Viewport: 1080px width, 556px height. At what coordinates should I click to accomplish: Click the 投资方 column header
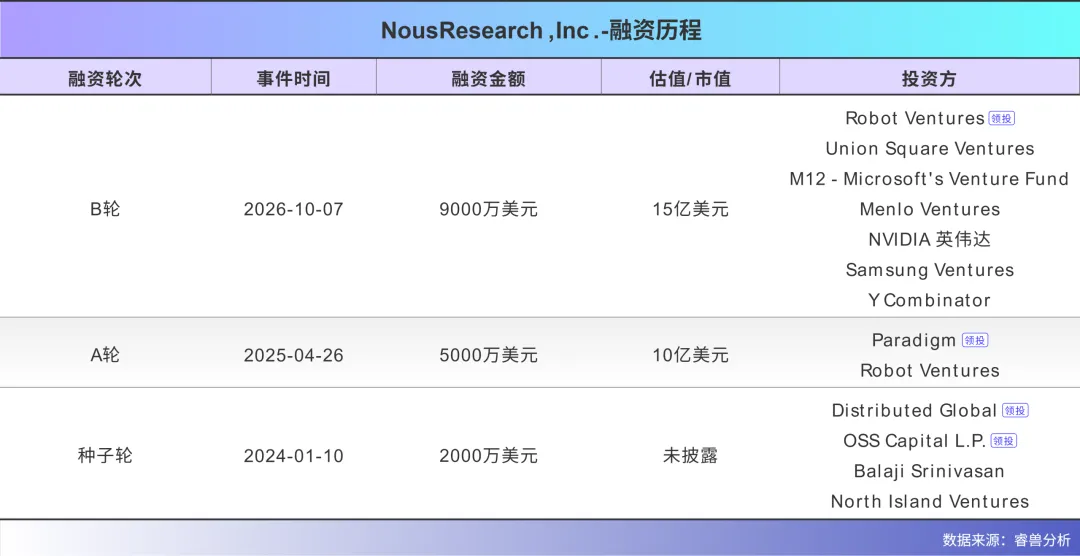[x=929, y=77]
